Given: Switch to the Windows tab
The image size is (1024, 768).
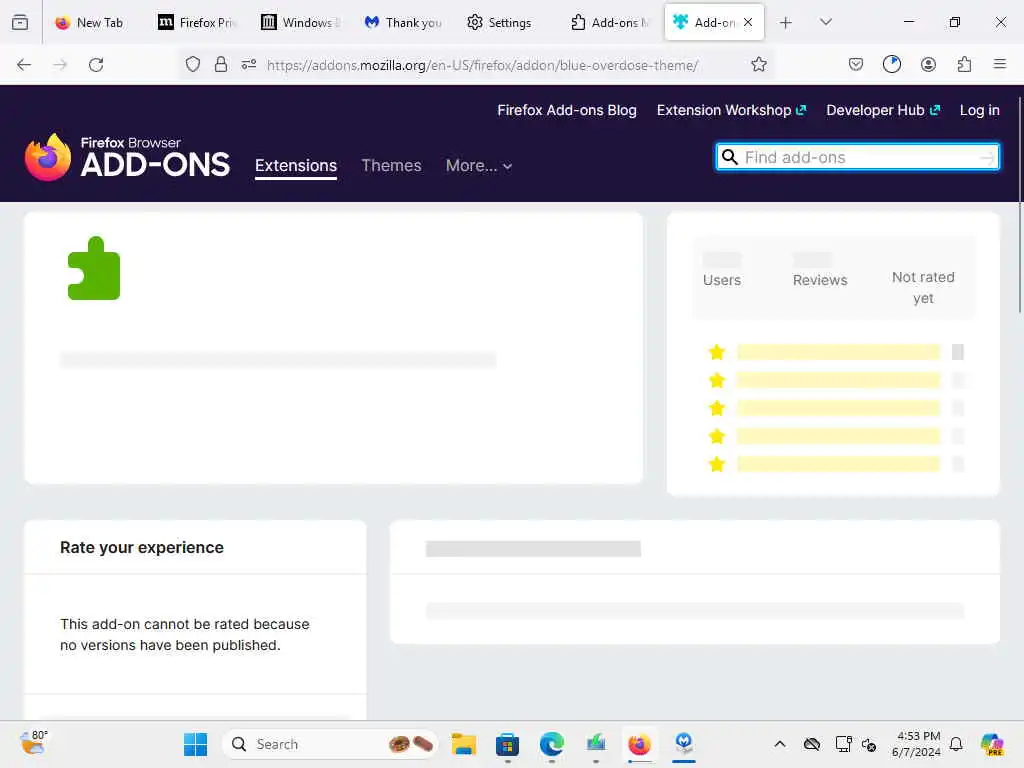Looking at the screenshot, I should [300, 22].
